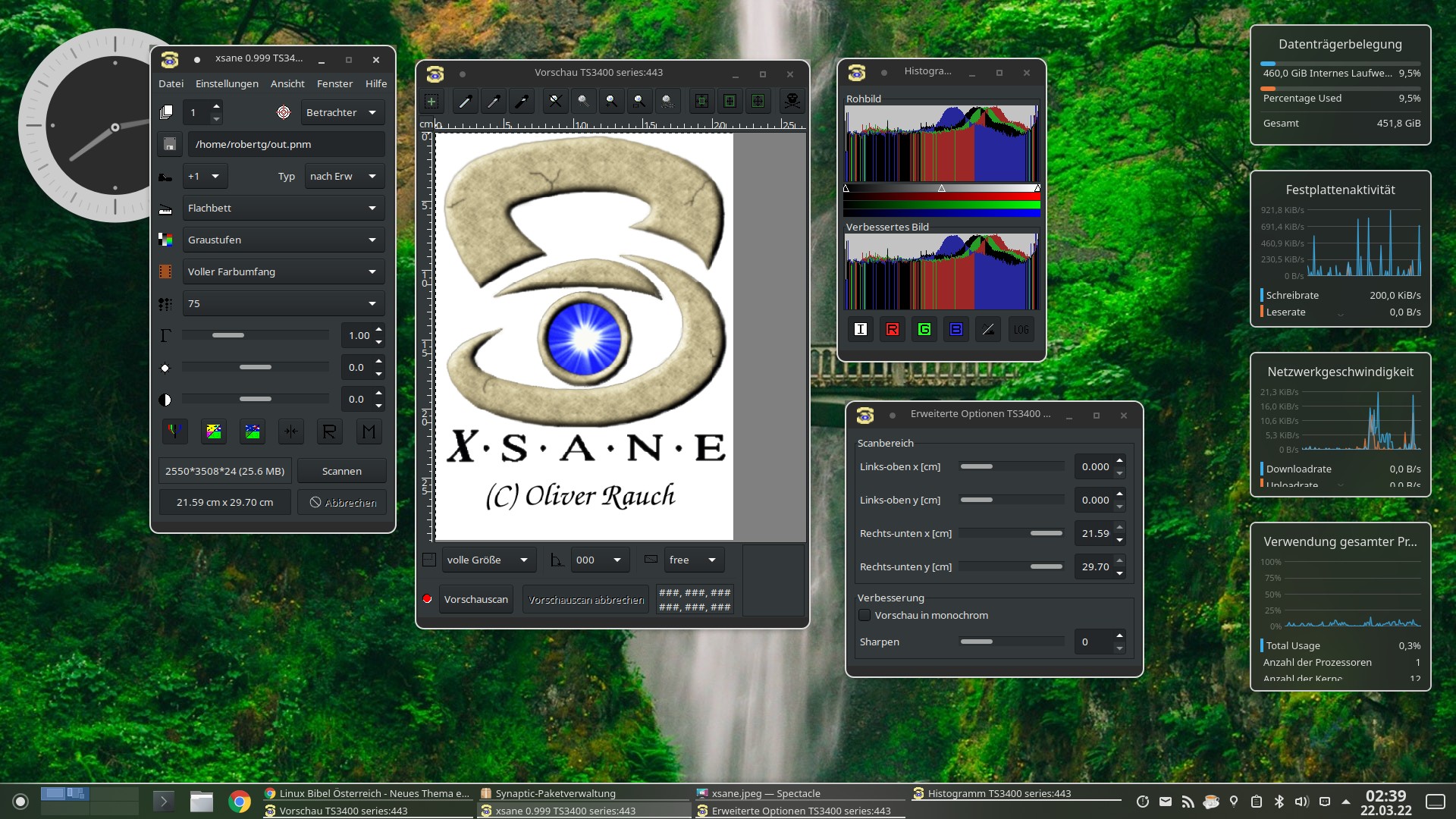Select the black point pipette in preview
This screenshot has width=1456, height=819.
click(522, 101)
